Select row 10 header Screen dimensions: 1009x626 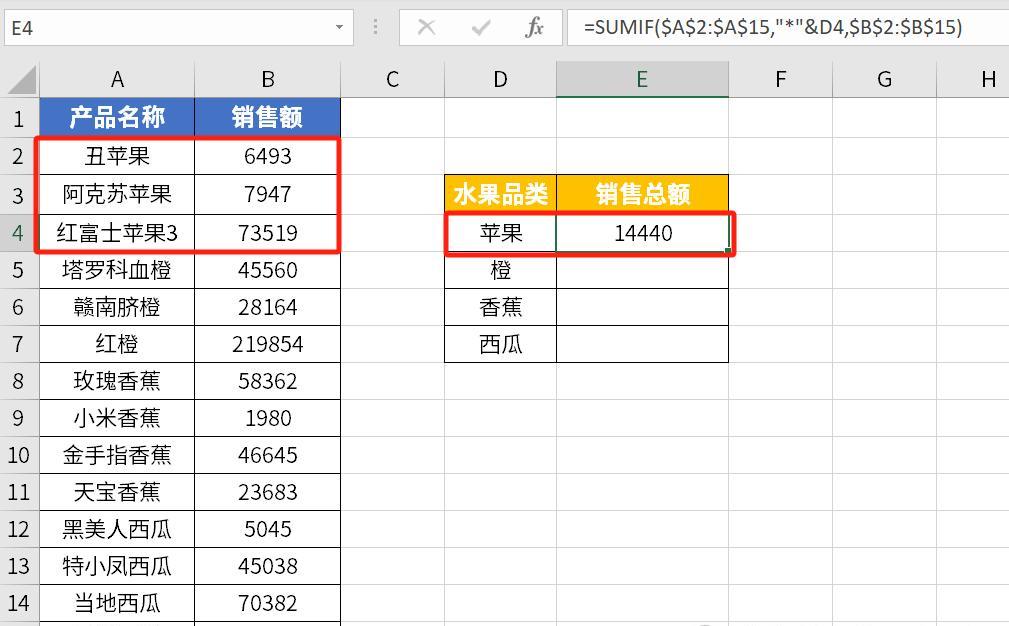tap(19, 456)
